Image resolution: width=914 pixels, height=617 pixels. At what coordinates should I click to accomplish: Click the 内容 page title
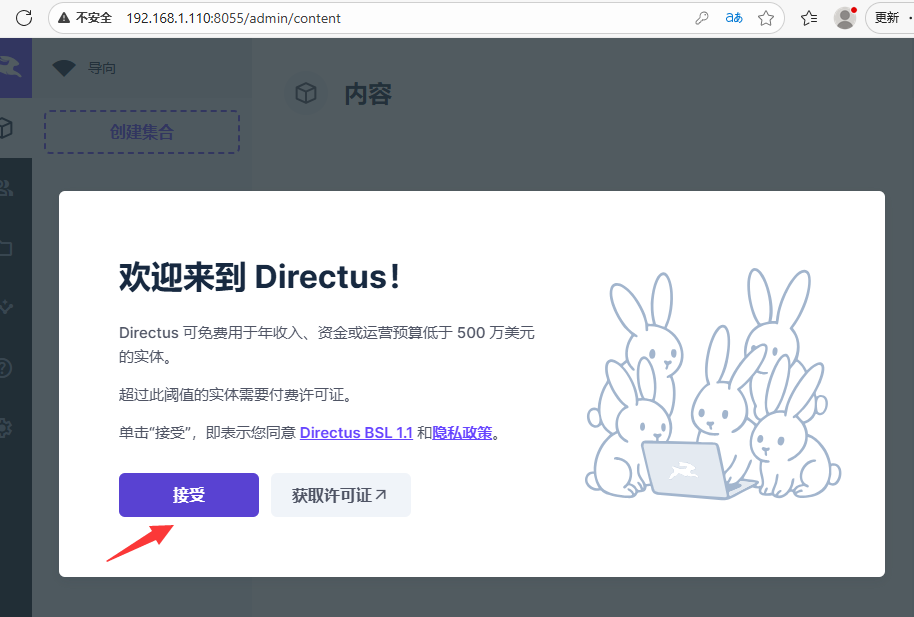click(368, 94)
